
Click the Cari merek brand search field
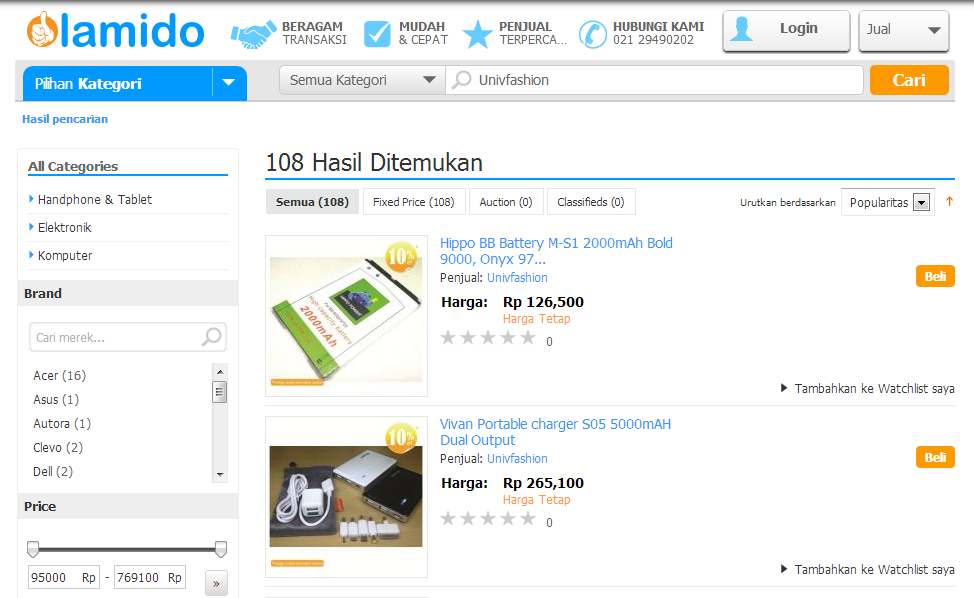pos(127,337)
